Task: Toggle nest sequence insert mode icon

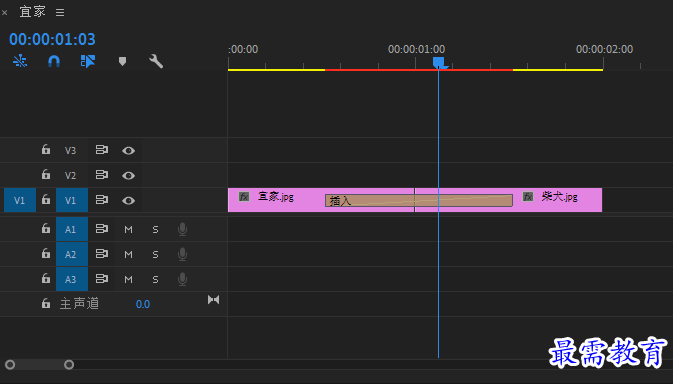Action: pos(20,61)
